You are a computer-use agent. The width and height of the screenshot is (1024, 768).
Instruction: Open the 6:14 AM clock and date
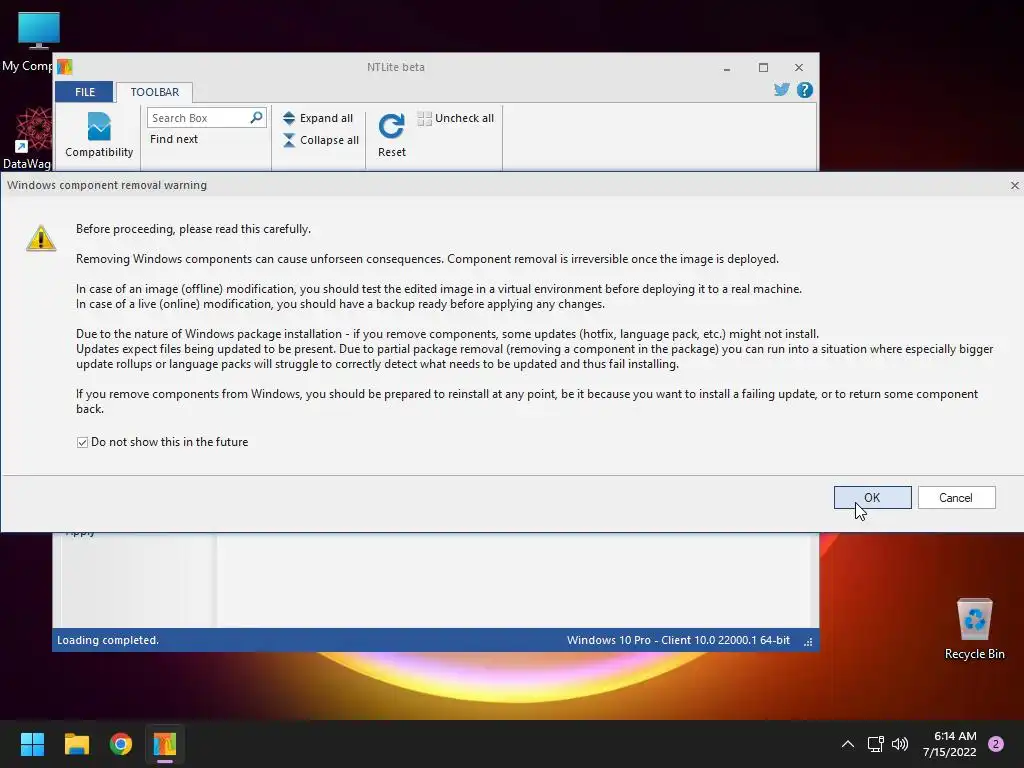[x=950, y=744]
